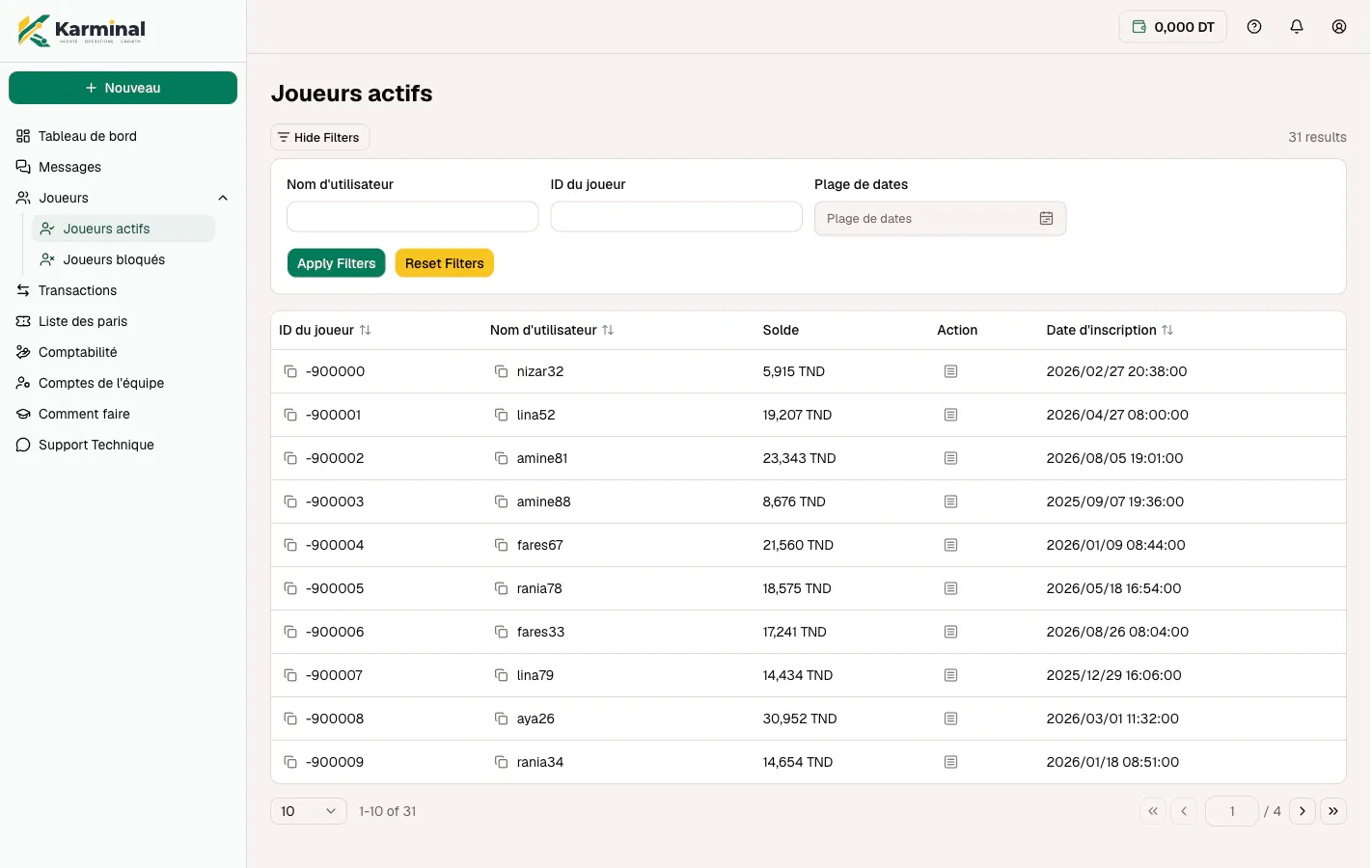Copy username lina79
This screenshot has height=868, width=1372.
tap(501, 675)
